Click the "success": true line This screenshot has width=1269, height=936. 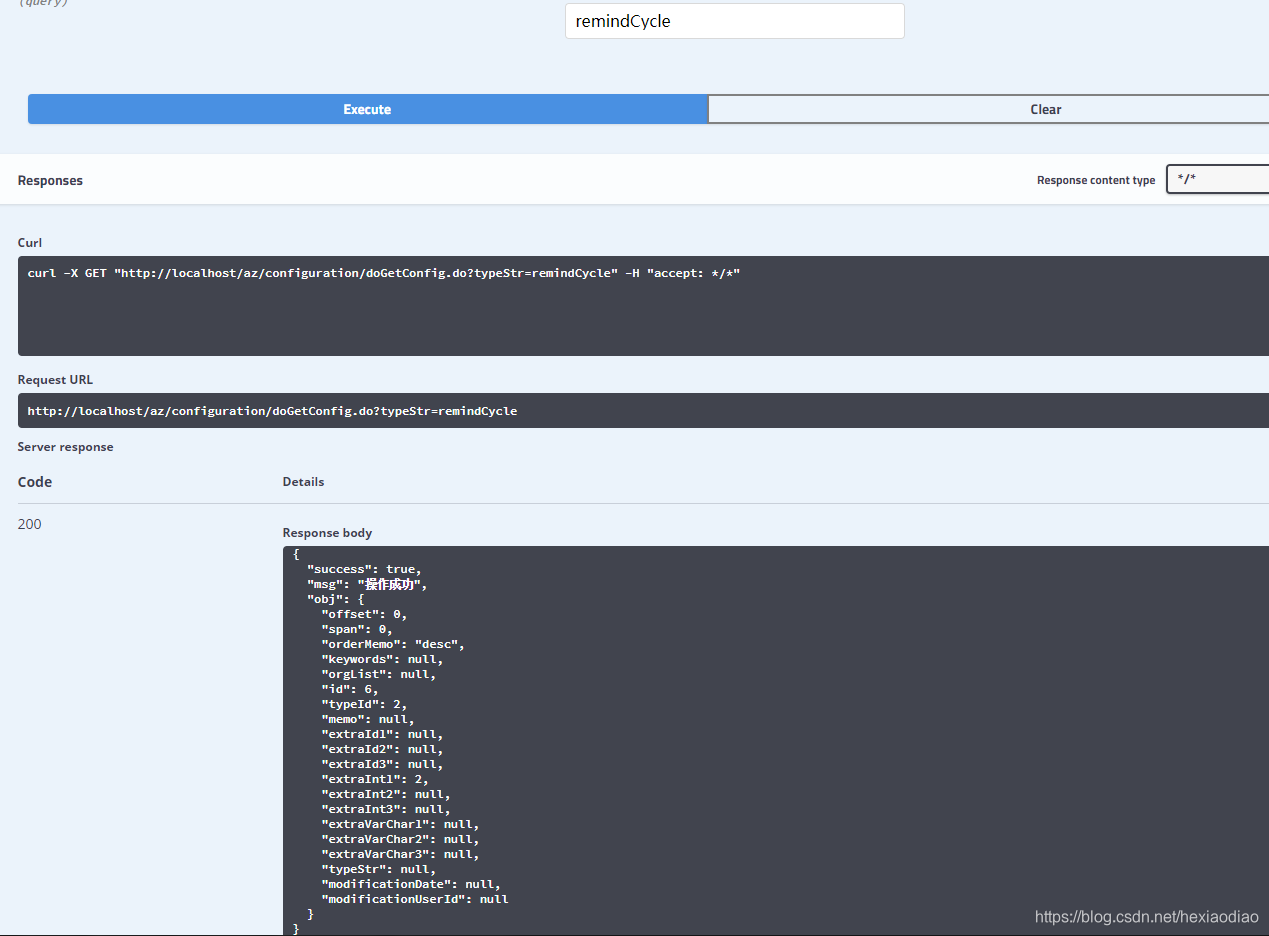click(364, 569)
